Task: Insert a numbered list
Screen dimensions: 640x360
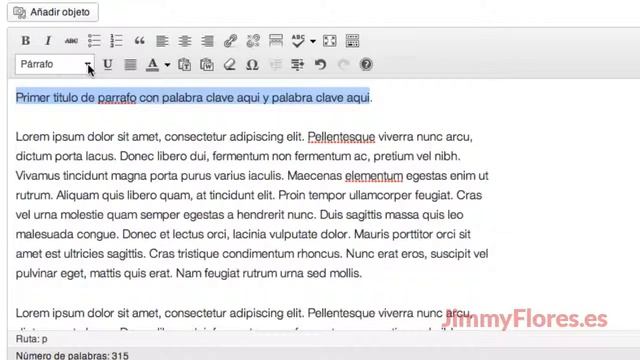Action: pyautogui.click(x=116, y=41)
